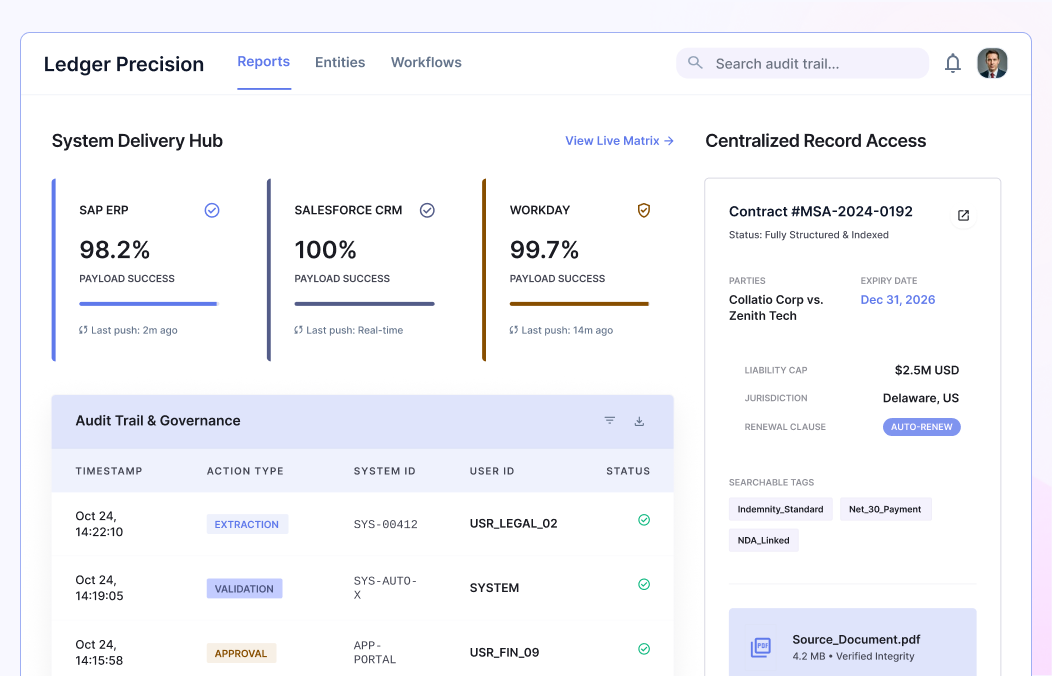Select the Net_30_Payment tag
Viewport: 1052px width, 676px height.
[x=885, y=509]
